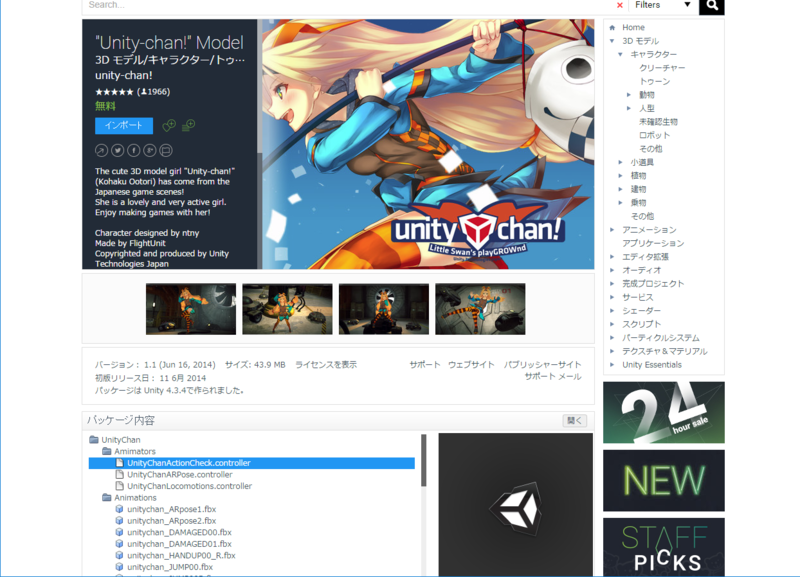The width and height of the screenshot is (800, 577).
Task: Clear the search with red X
Action: (620, 6)
